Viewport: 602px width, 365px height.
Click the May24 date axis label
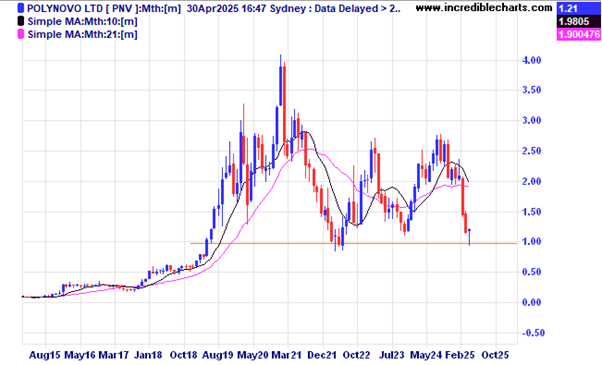(x=426, y=355)
